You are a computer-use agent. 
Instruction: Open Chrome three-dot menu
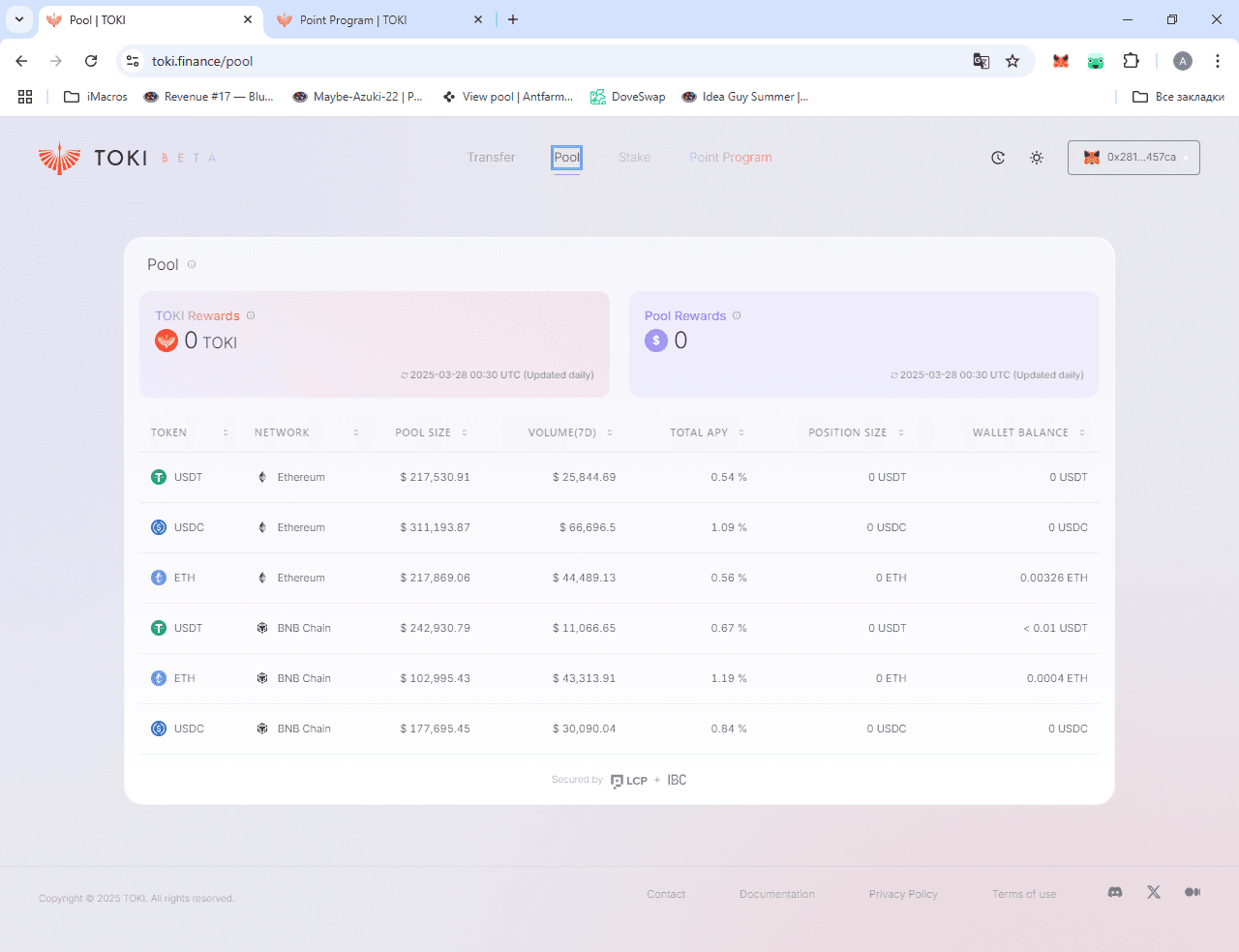[x=1218, y=61]
